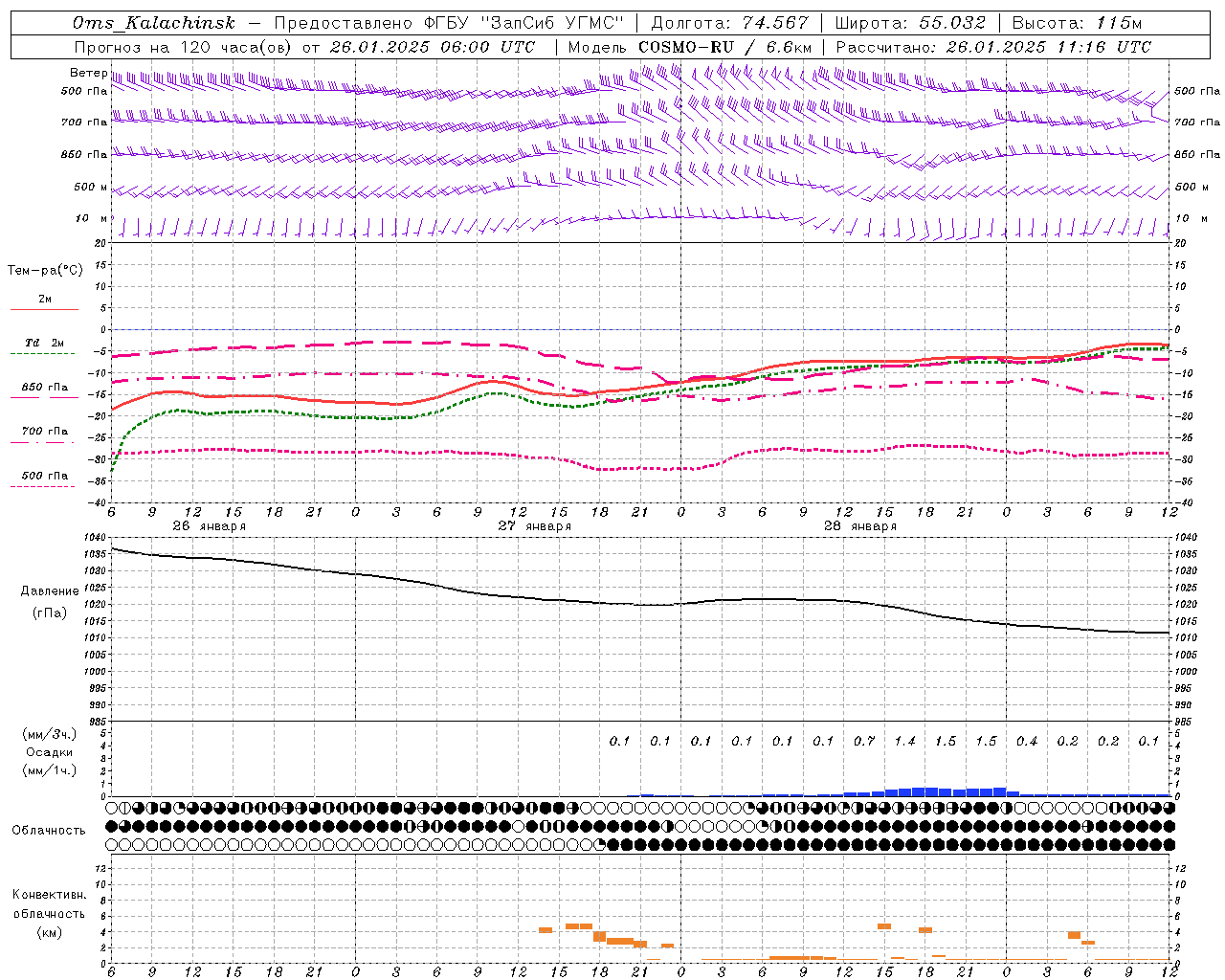1225x980 pixels.
Task: Click the Прогноз на 120 часа(ов) text
Action: coord(185,47)
